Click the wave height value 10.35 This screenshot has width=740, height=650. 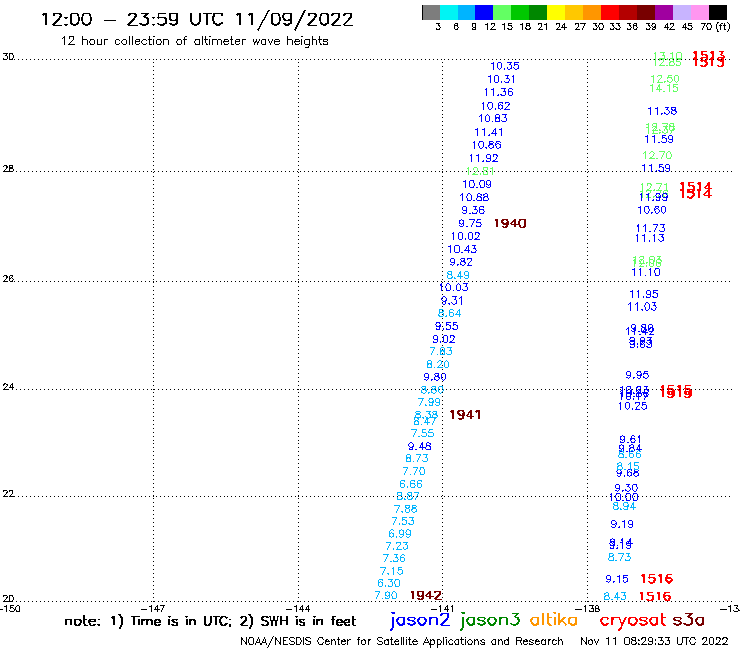coord(505,66)
